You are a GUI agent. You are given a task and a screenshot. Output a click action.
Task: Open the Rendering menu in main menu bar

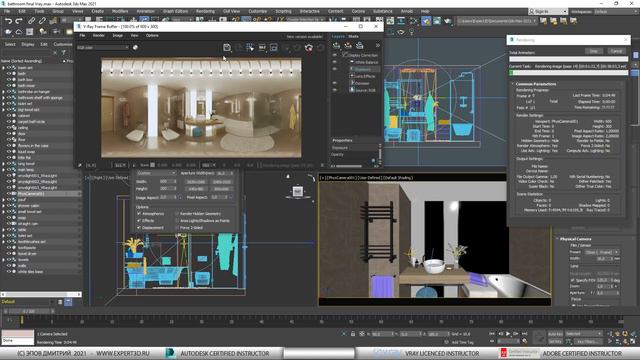click(205, 11)
